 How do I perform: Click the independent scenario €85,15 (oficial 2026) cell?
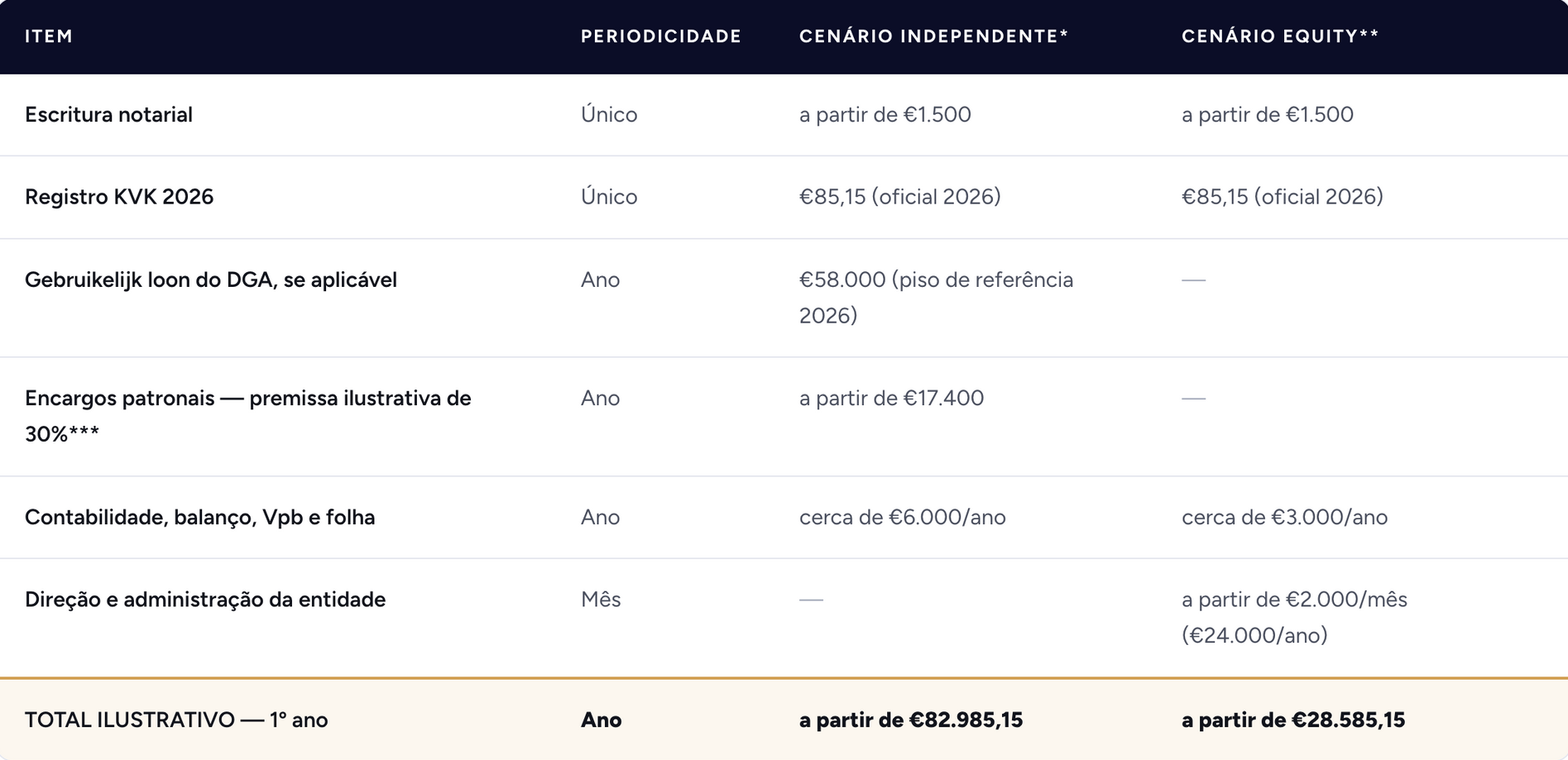tap(900, 197)
